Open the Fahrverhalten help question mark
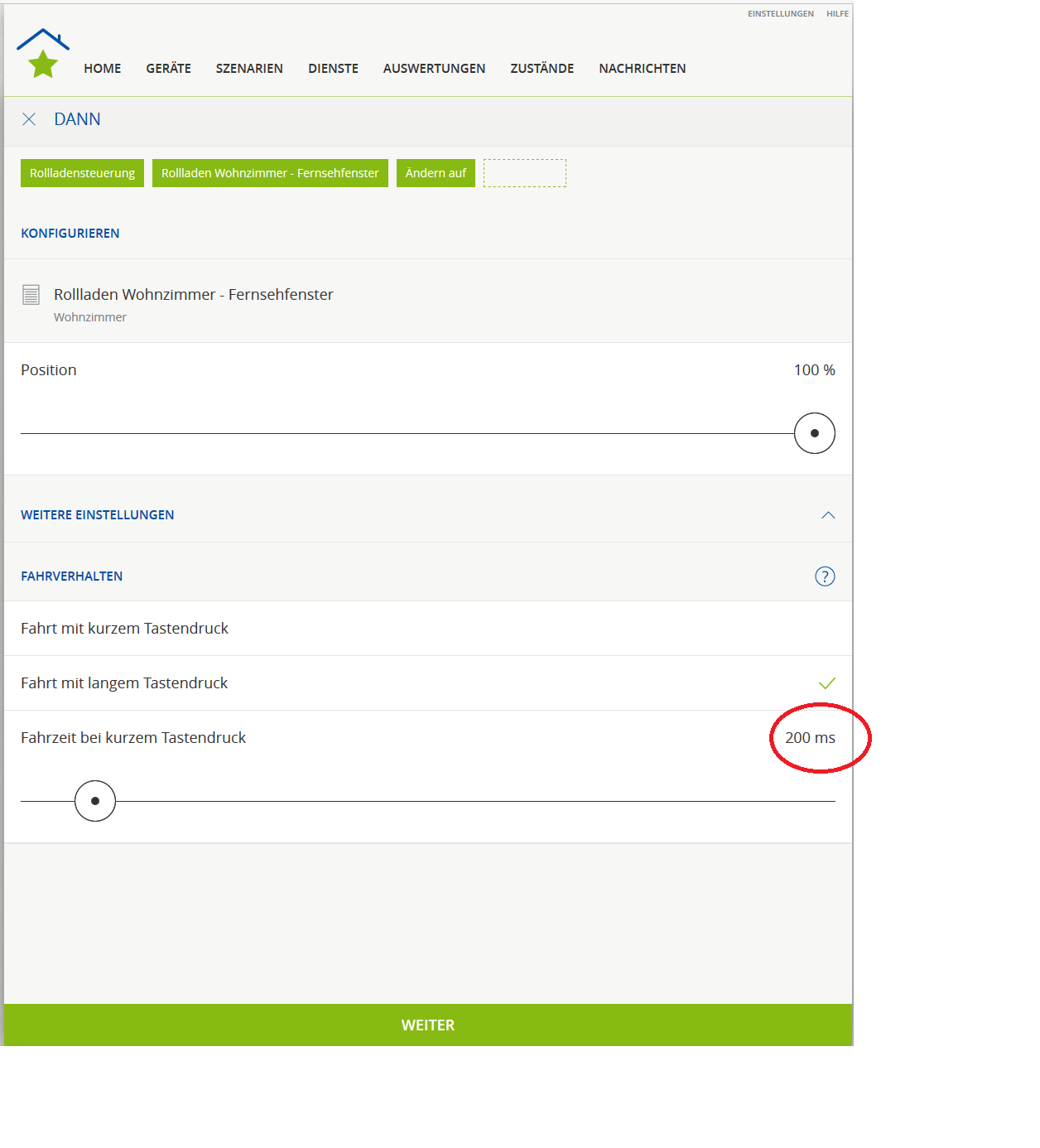Image resolution: width=1040 pixels, height=1148 pixels. point(825,576)
